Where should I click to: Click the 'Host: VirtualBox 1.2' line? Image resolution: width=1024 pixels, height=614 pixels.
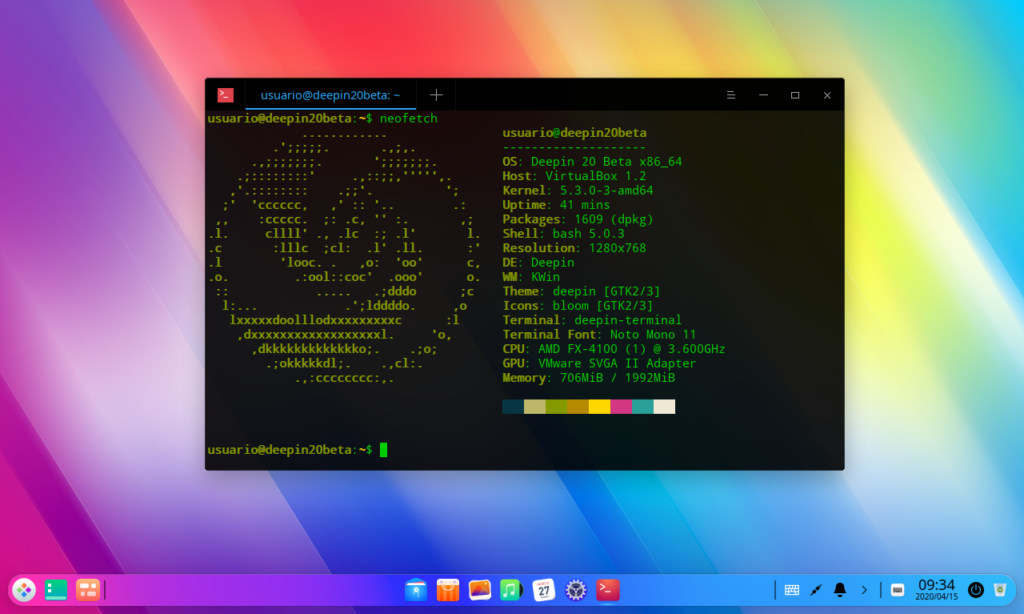tap(574, 176)
